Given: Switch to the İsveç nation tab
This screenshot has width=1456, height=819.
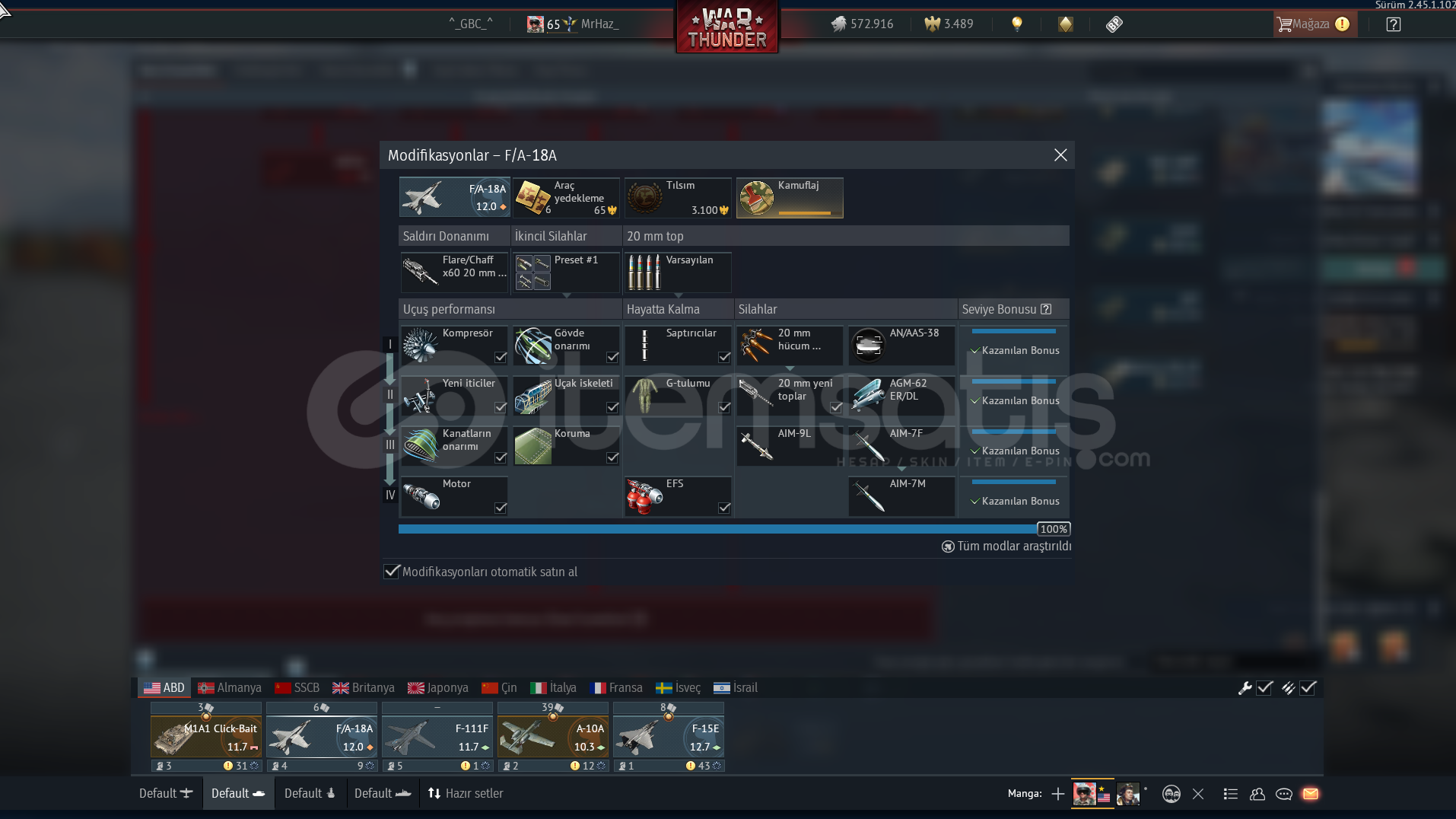Looking at the screenshot, I should [679, 688].
